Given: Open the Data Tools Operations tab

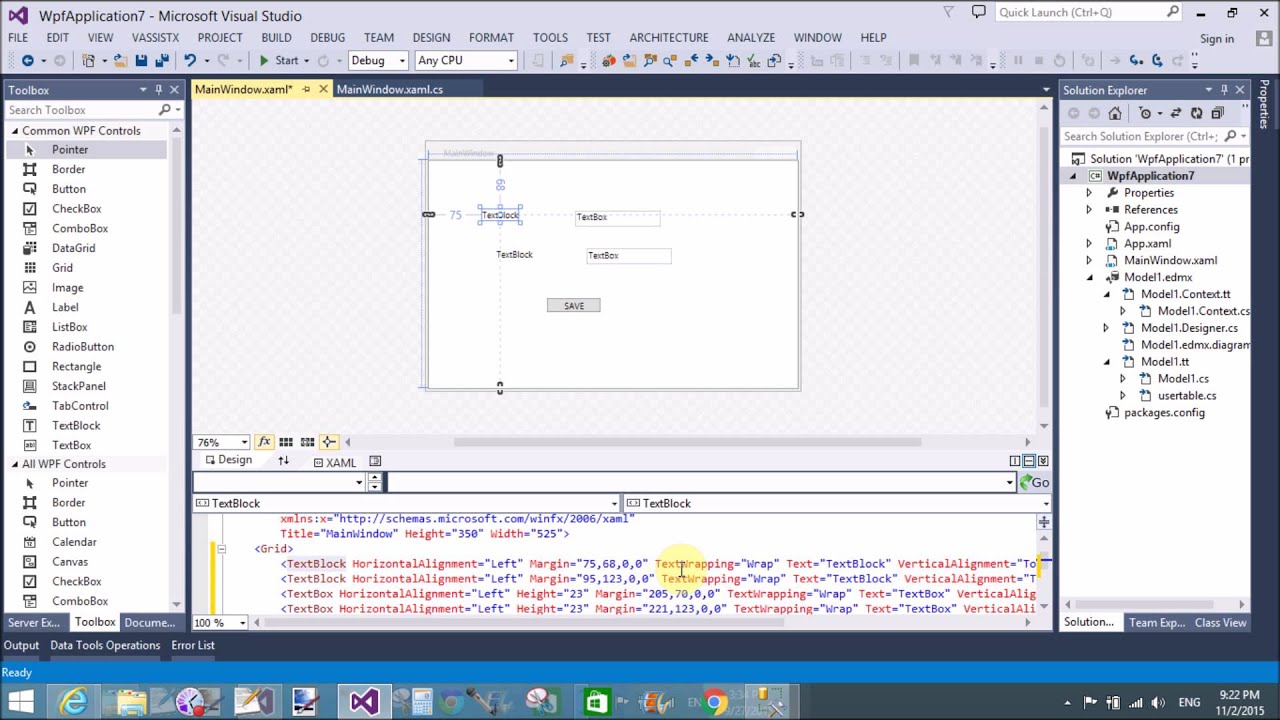Looking at the screenshot, I should tap(105, 645).
